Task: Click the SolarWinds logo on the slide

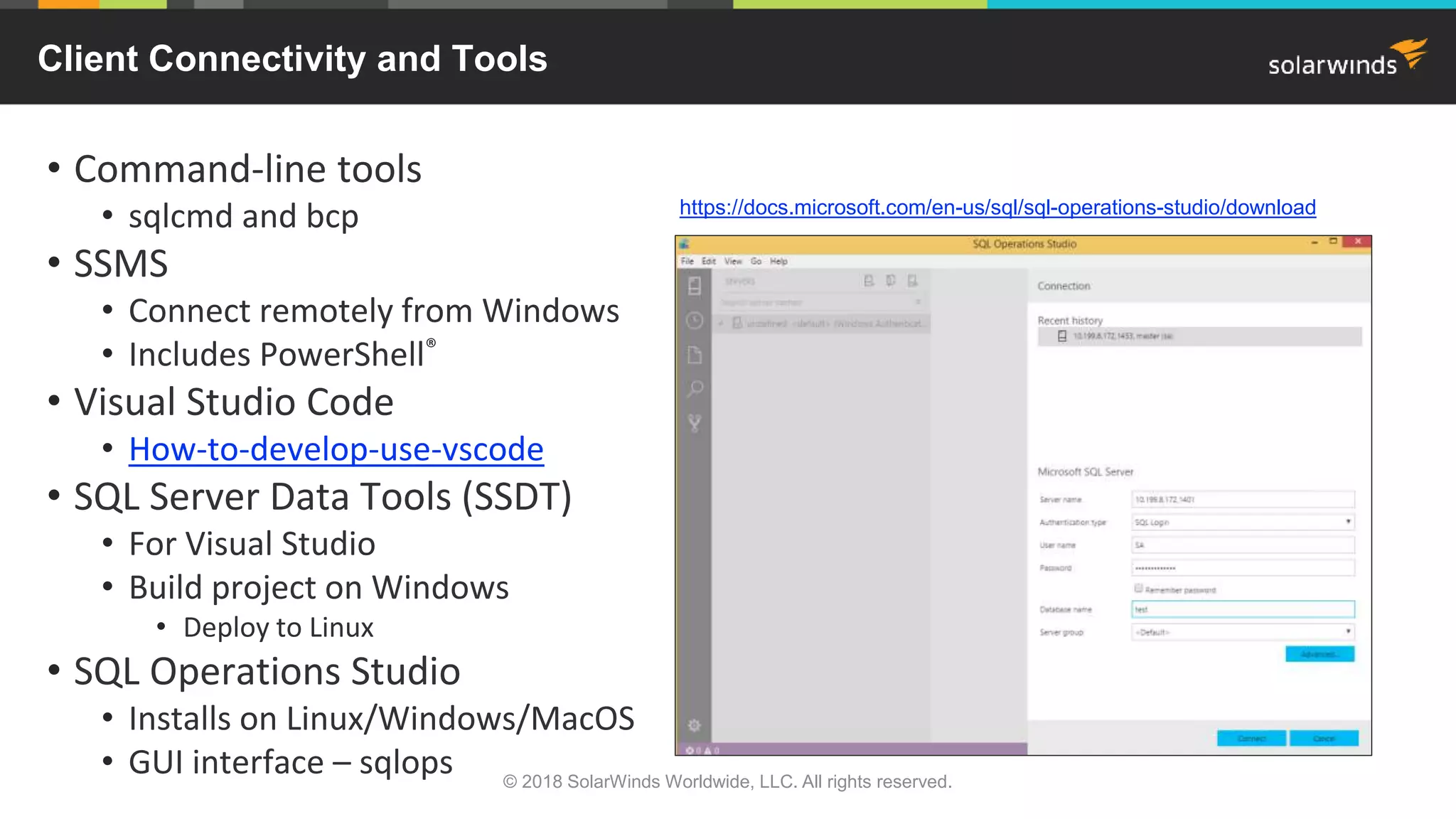Action: [1347, 58]
